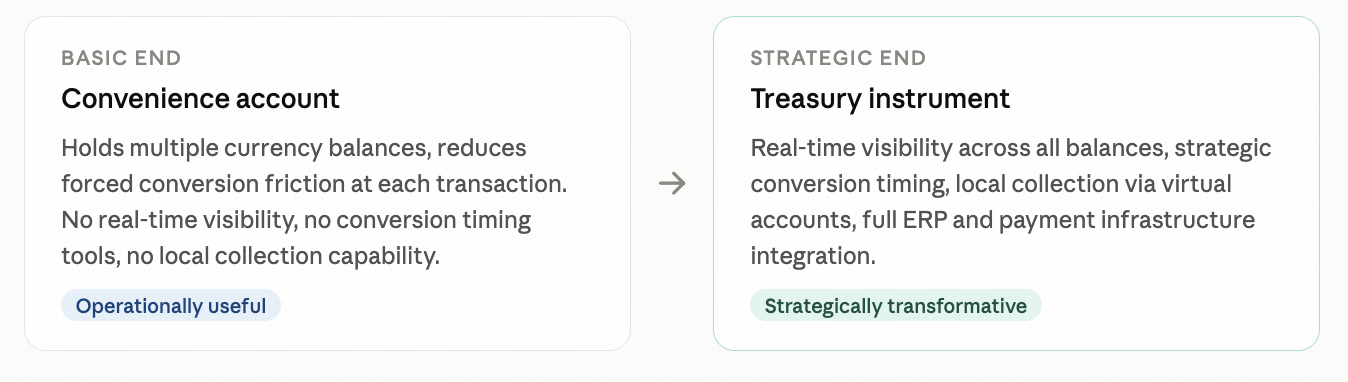This screenshot has height=382, width=1348.
Task: Open the green-bordered Strategic End card
Action: [1016, 183]
